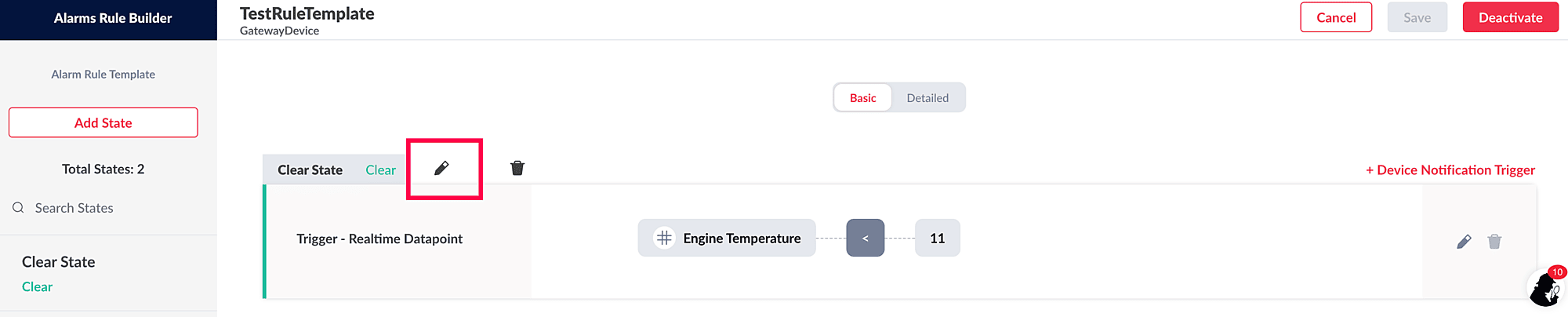
Task: Click the hash icon on Engine Temperature
Action: click(664, 238)
